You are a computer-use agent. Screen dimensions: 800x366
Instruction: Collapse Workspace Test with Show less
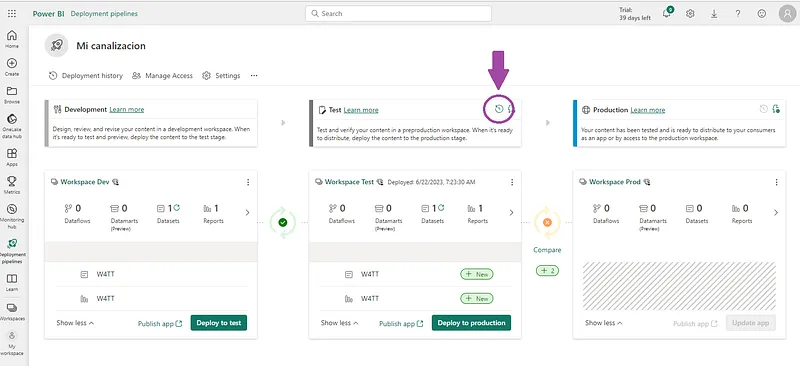(339, 323)
